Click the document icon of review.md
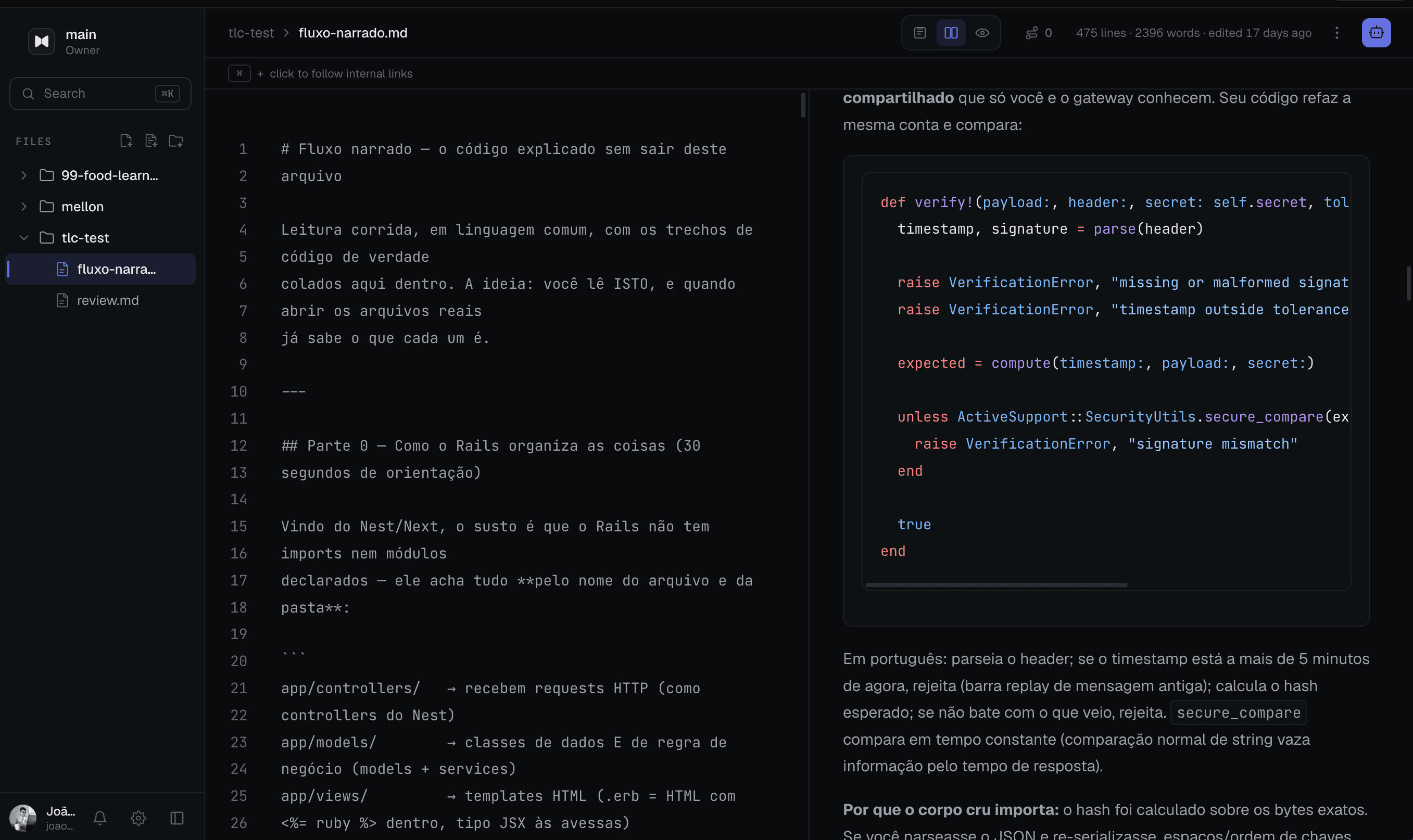 (62, 300)
